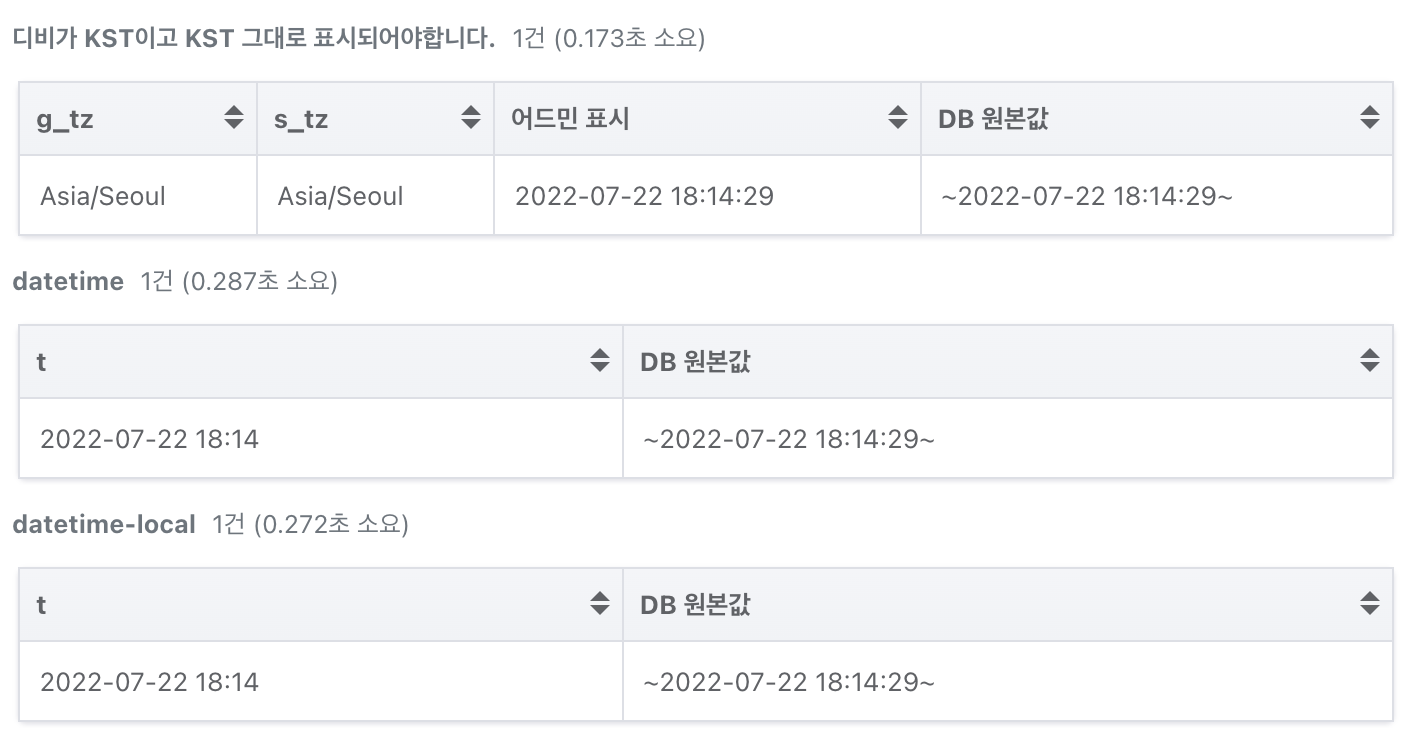The image size is (1410, 746).
Task: Sort by s_tz column arrow icon
Action: coord(470,118)
